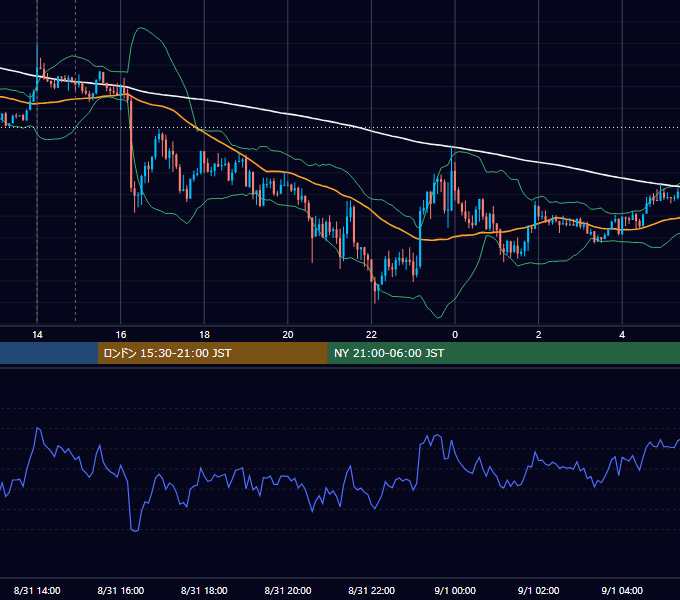The width and height of the screenshot is (680, 600).
Task: Click the 8/31 20:00 time label
Action: click(288, 590)
